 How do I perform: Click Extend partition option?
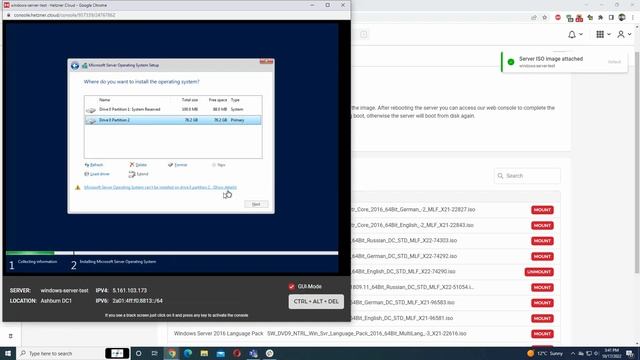pyautogui.click(x=139, y=174)
